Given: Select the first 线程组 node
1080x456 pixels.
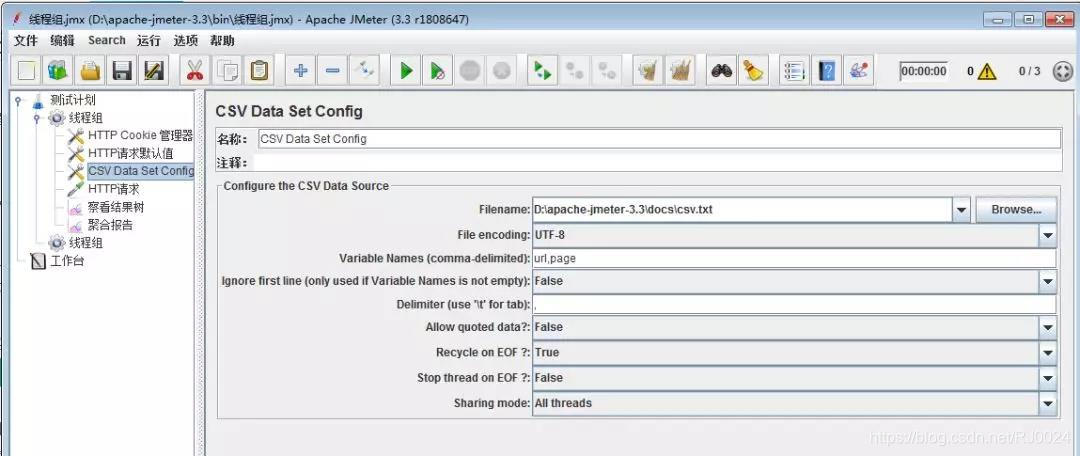Looking at the screenshot, I should click(86, 118).
